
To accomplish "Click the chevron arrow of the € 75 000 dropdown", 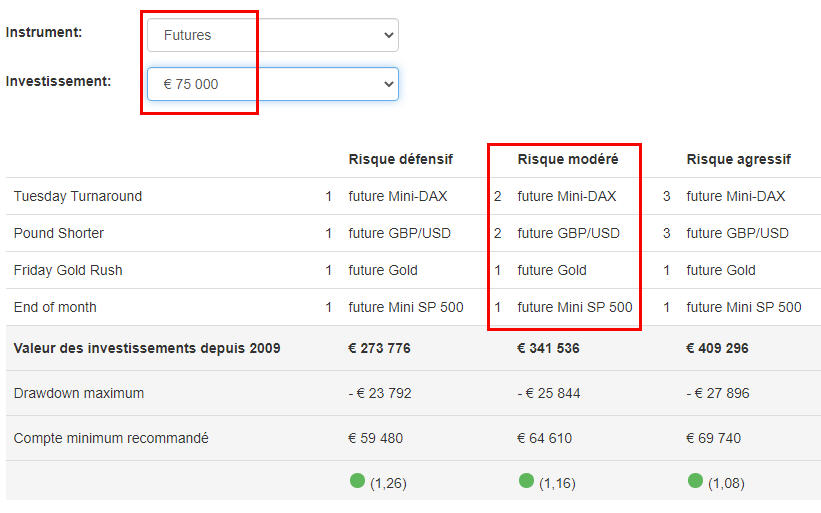I will pos(389,84).
